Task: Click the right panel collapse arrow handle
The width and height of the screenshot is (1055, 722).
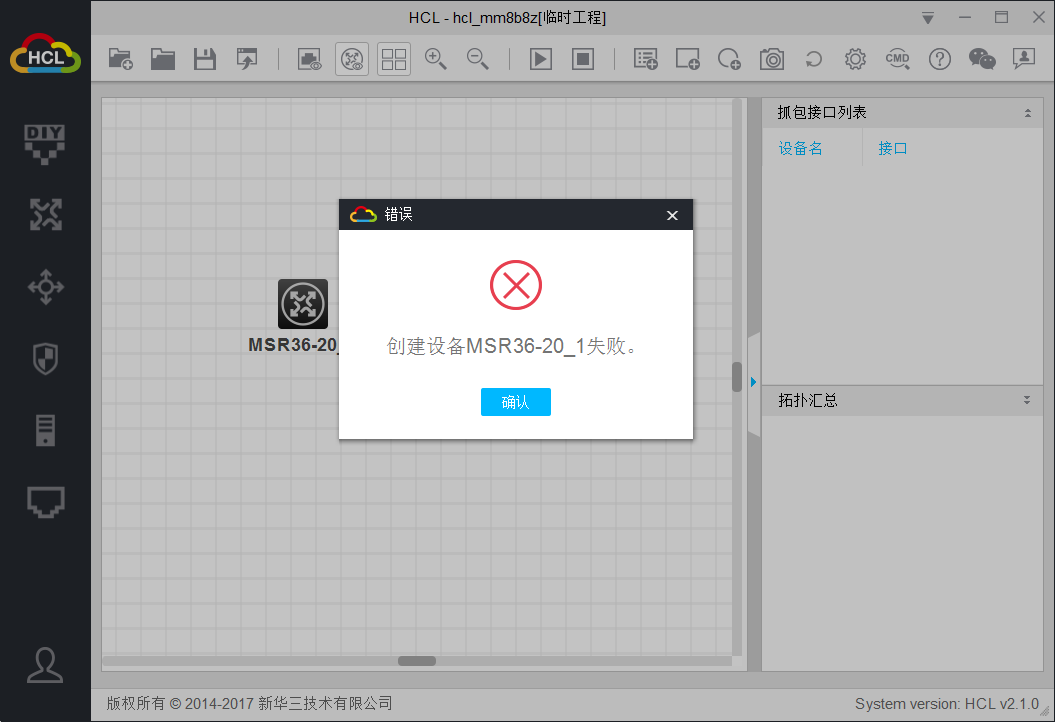Action: coord(753,382)
